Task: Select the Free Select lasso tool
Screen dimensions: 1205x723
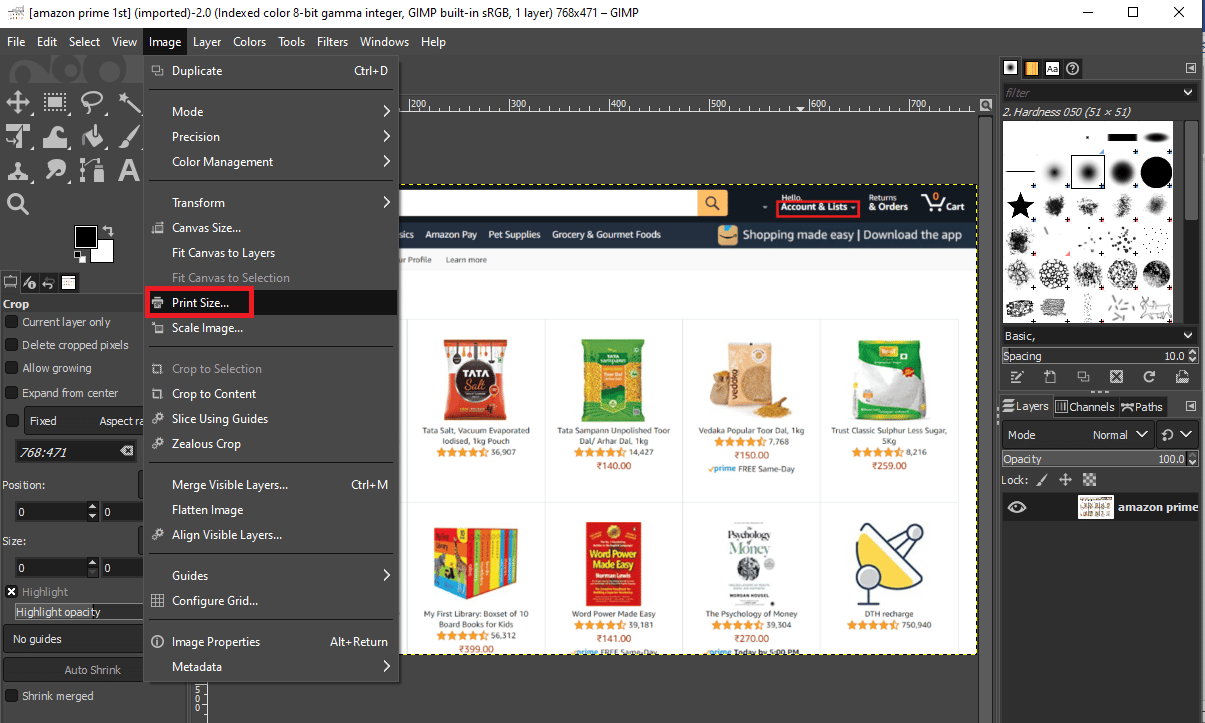Action: (x=92, y=102)
